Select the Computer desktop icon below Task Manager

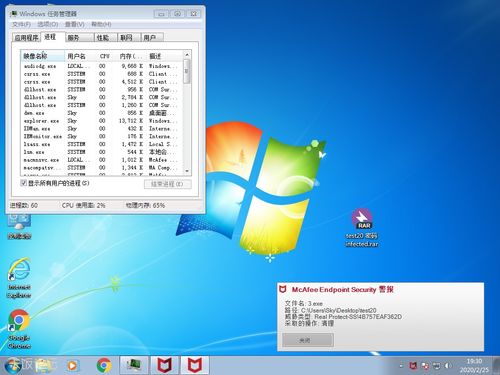[19, 226]
